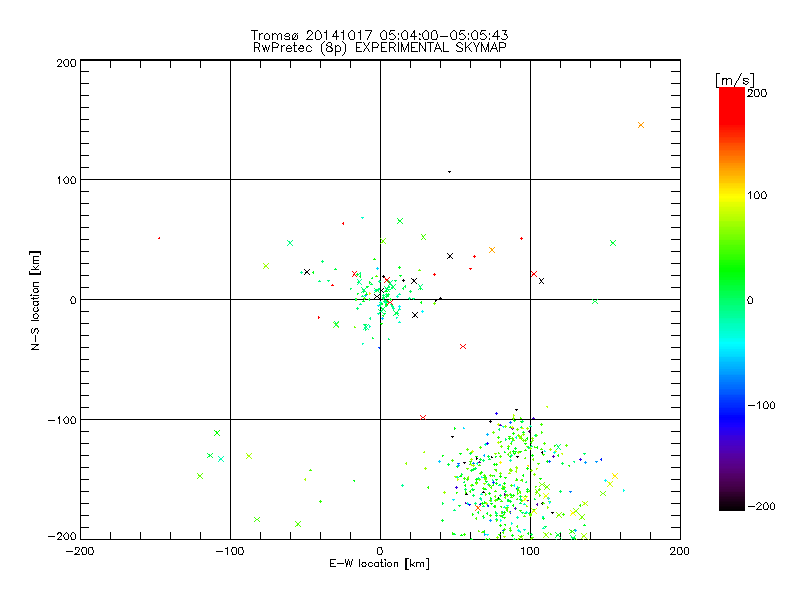
Task: Select the green X marker right of the [m/s] colorbar's plot edge
Action: coord(613,243)
